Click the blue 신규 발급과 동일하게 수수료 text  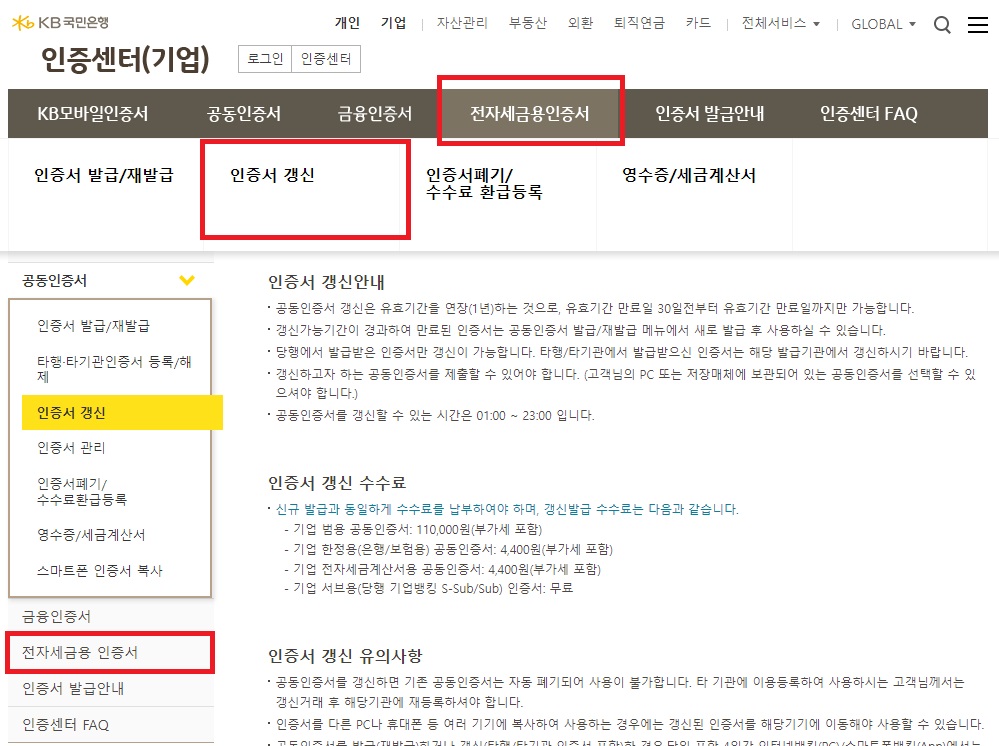click(507, 509)
